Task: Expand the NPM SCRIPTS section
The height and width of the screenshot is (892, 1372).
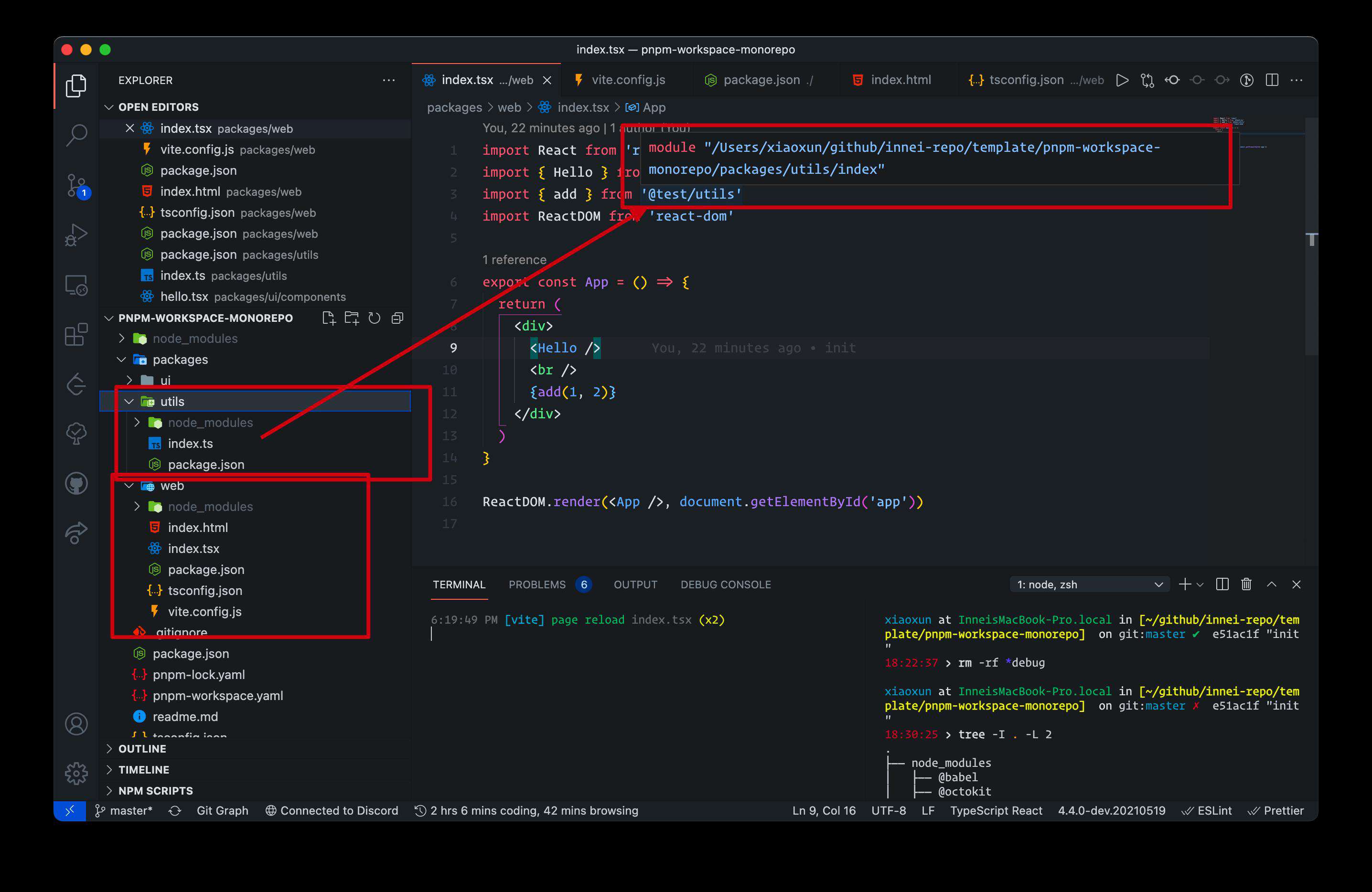Action: (x=256, y=791)
